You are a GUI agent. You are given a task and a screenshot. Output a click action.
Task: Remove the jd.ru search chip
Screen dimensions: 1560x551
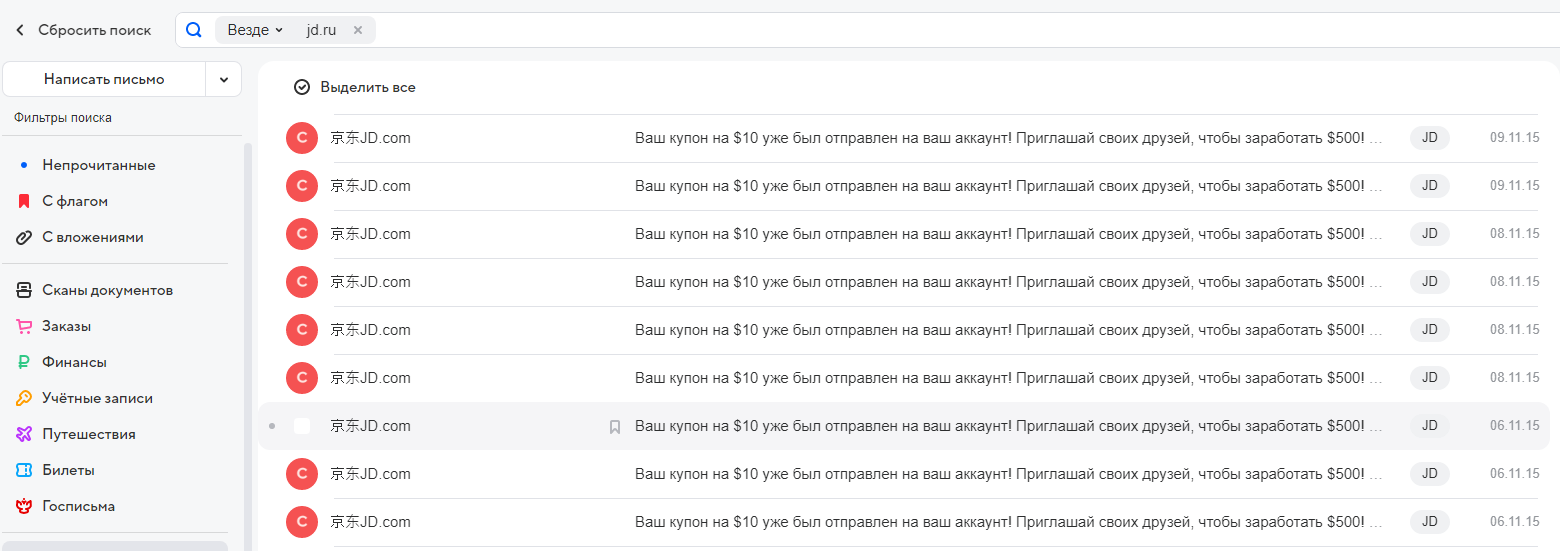(358, 30)
